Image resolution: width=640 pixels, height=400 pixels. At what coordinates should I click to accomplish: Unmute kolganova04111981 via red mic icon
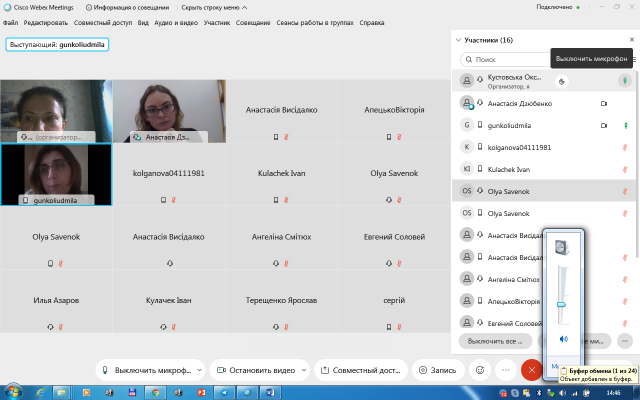pyautogui.click(x=625, y=147)
